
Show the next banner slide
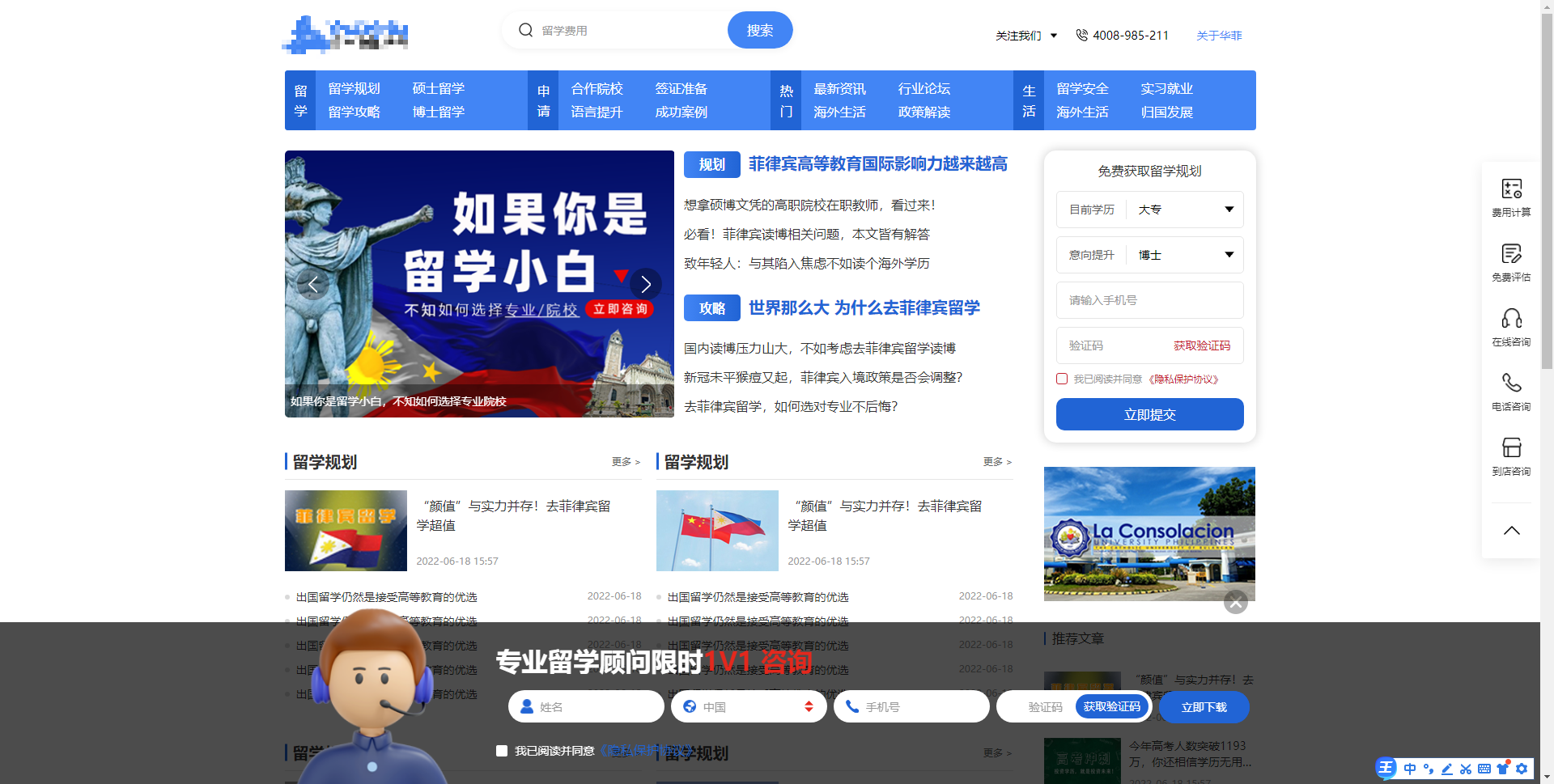[x=646, y=284]
